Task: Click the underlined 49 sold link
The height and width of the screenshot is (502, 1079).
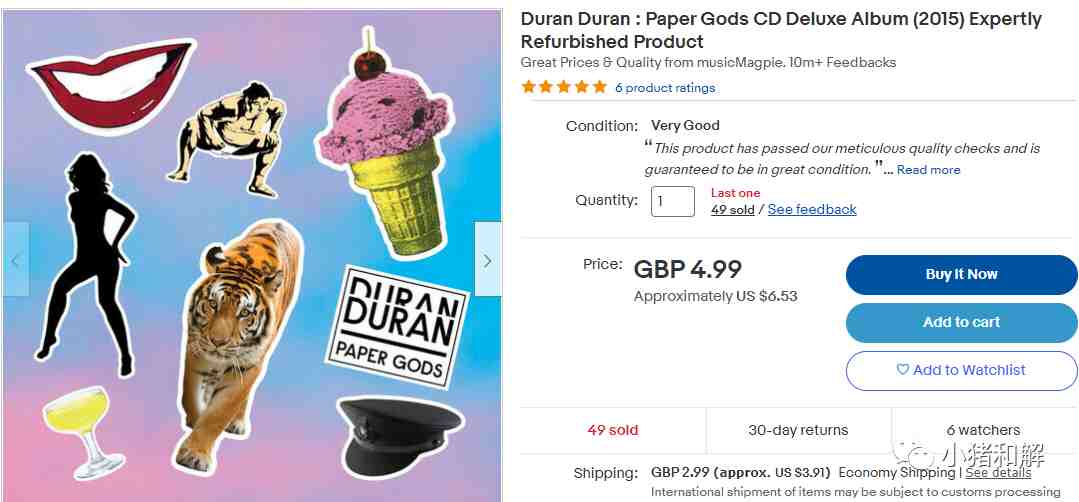Action: point(732,210)
